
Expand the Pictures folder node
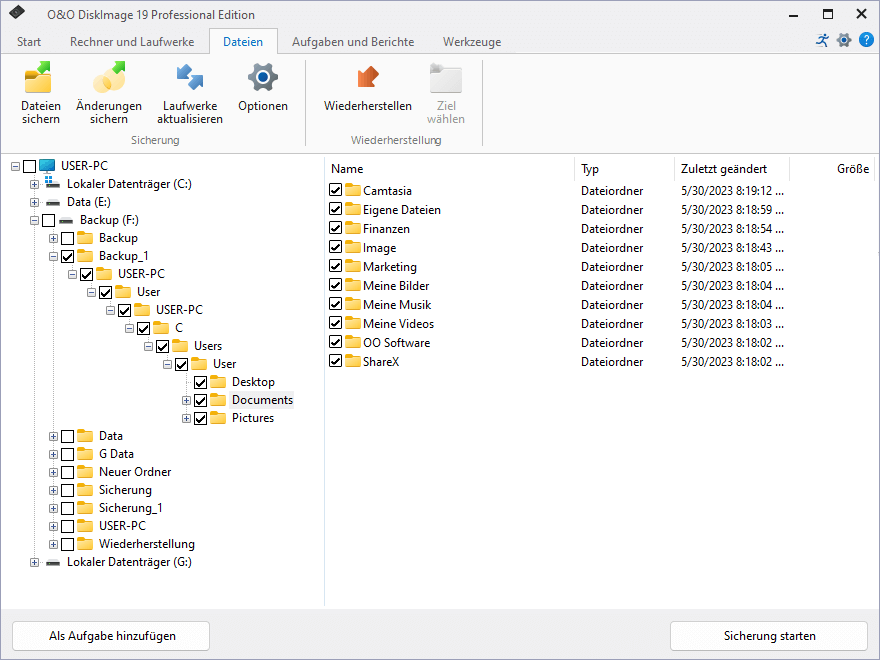click(x=186, y=419)
